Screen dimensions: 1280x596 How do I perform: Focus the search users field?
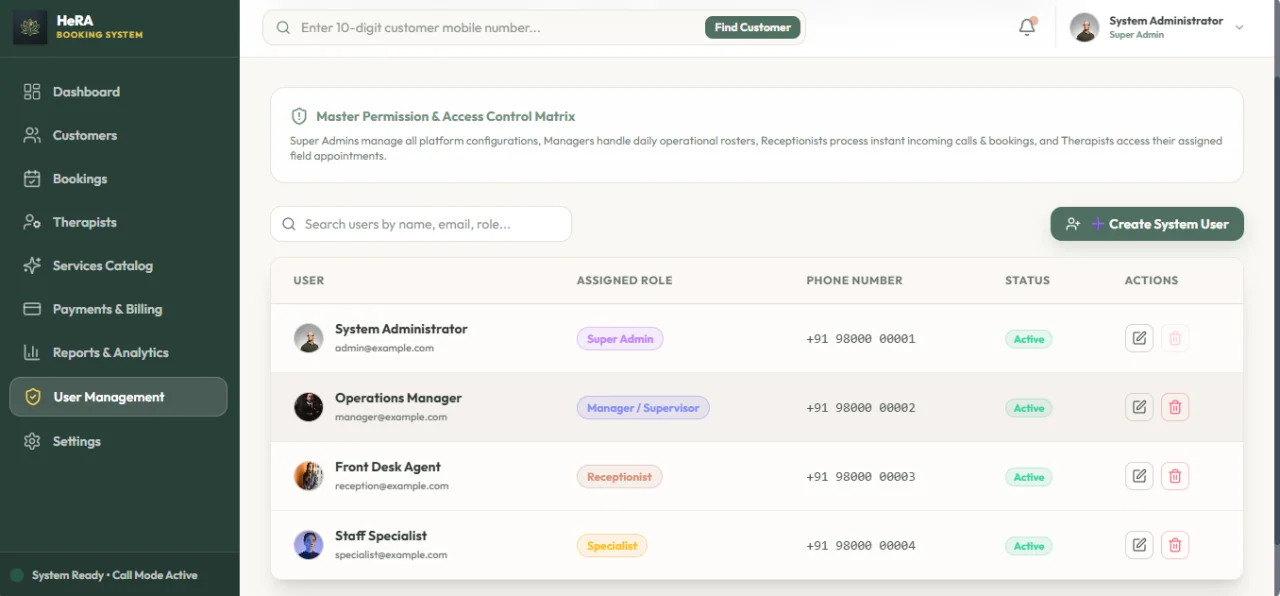[x=421, y=224]
